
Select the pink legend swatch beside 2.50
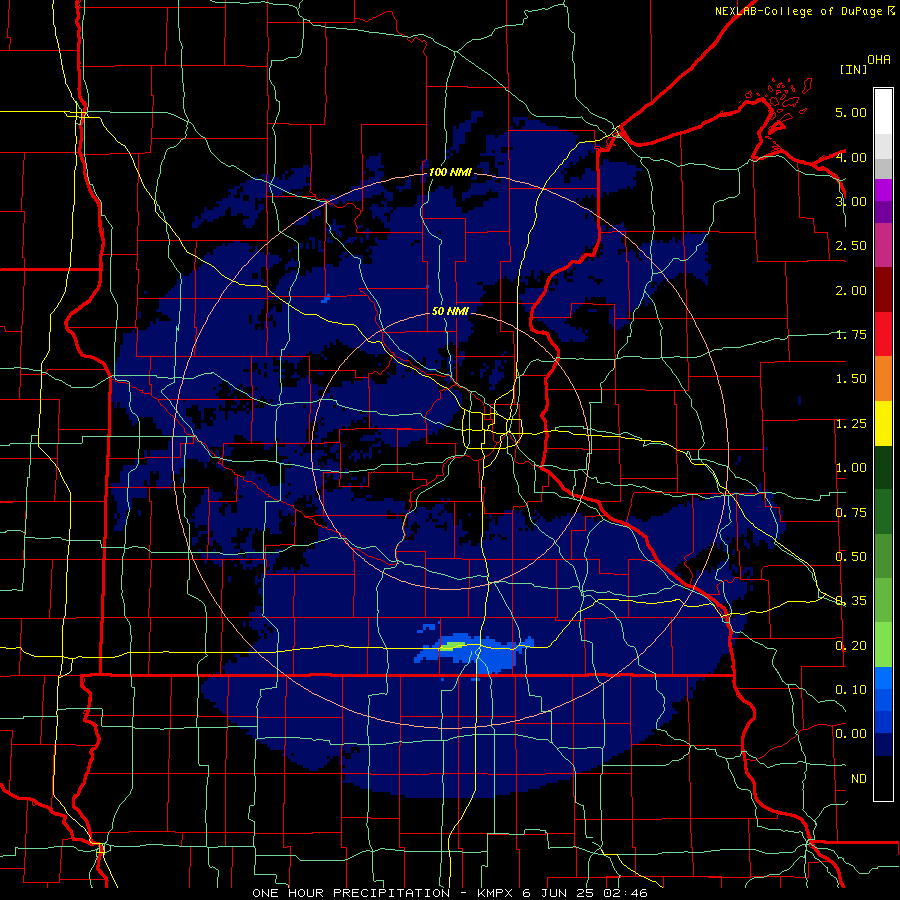(883, 245)
